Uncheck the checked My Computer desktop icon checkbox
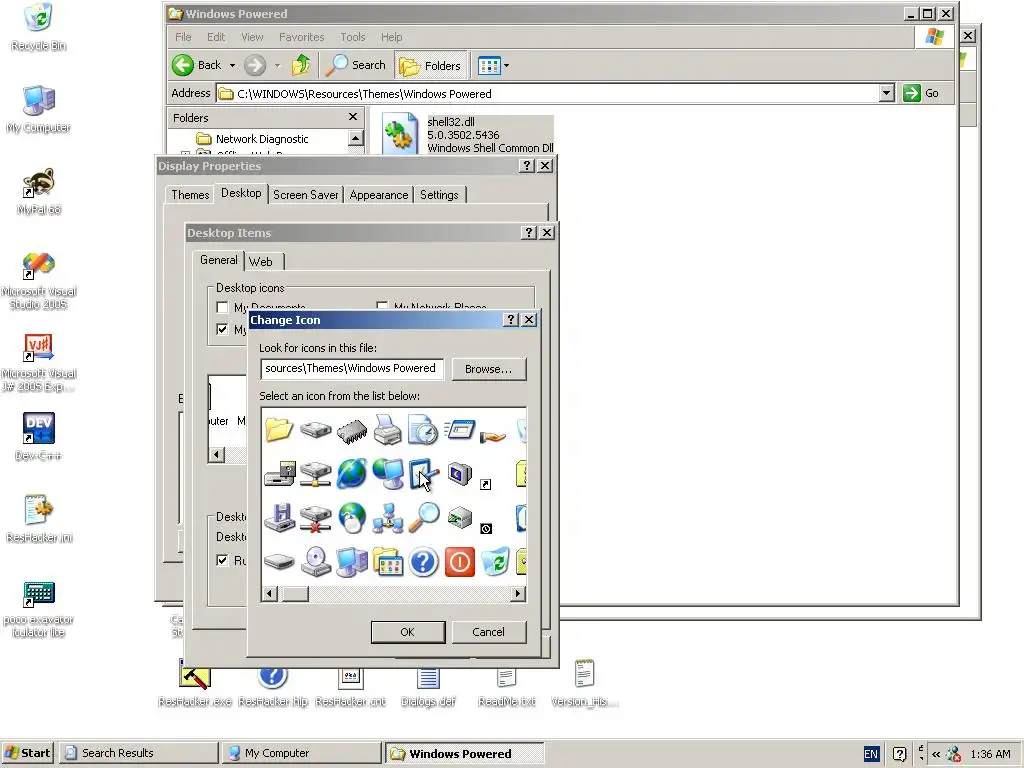This screenshot has width=1024, height=768. (x=222, y=329)
